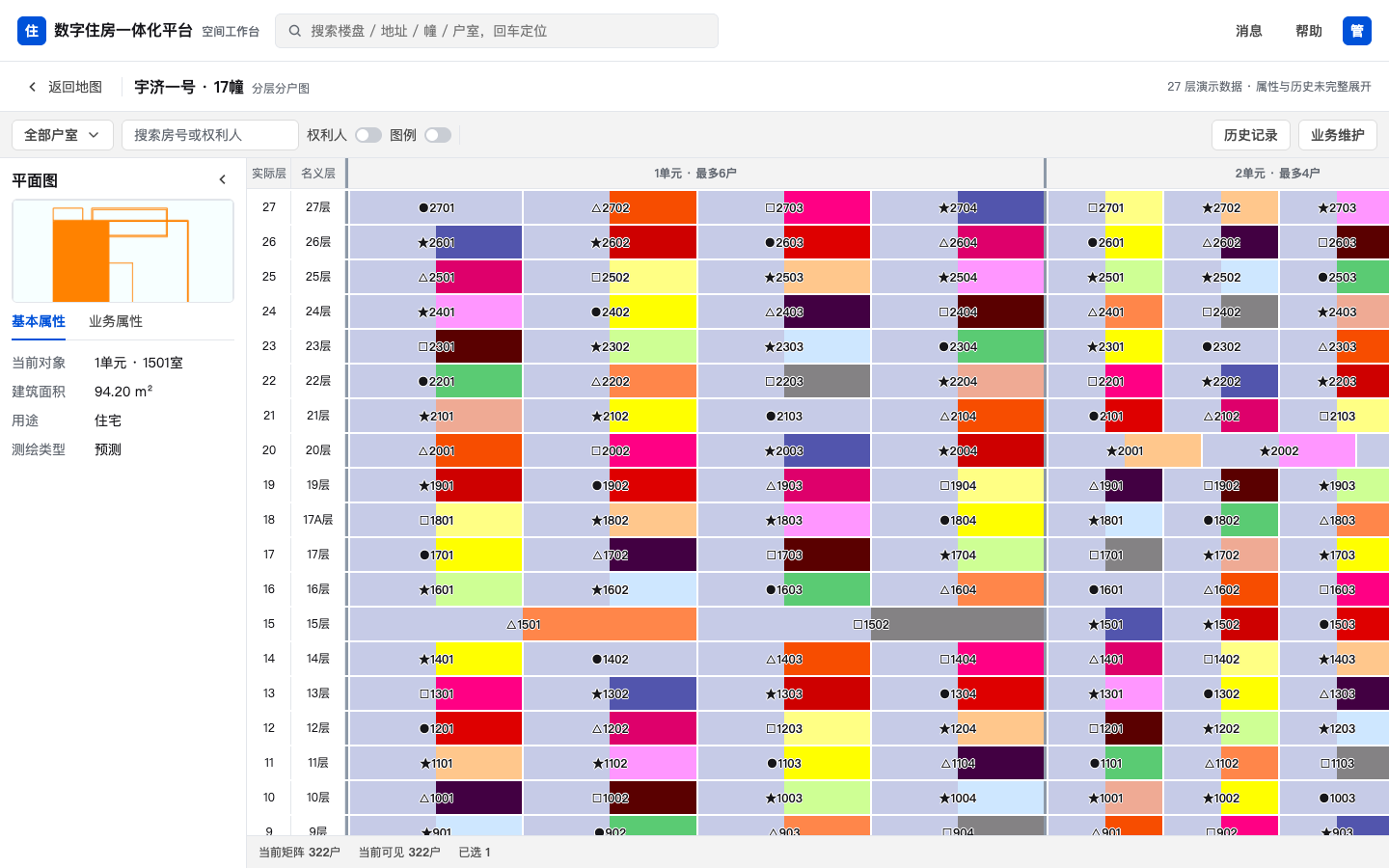Open the 帮助 help link
Viewport: 1389px width, 868px height.
click(1309, 31)
